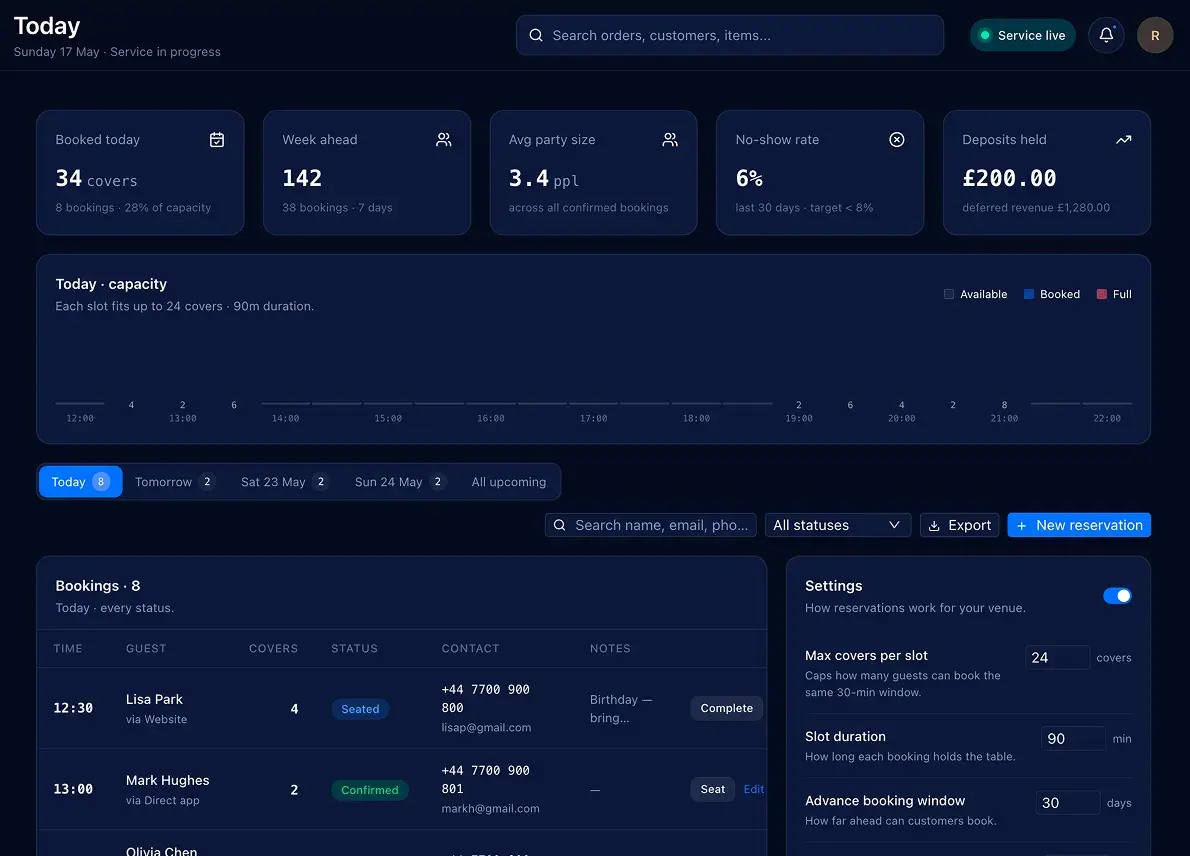Click the Confirmed status badge for Mark Hughes

click(x=370, y=790)
